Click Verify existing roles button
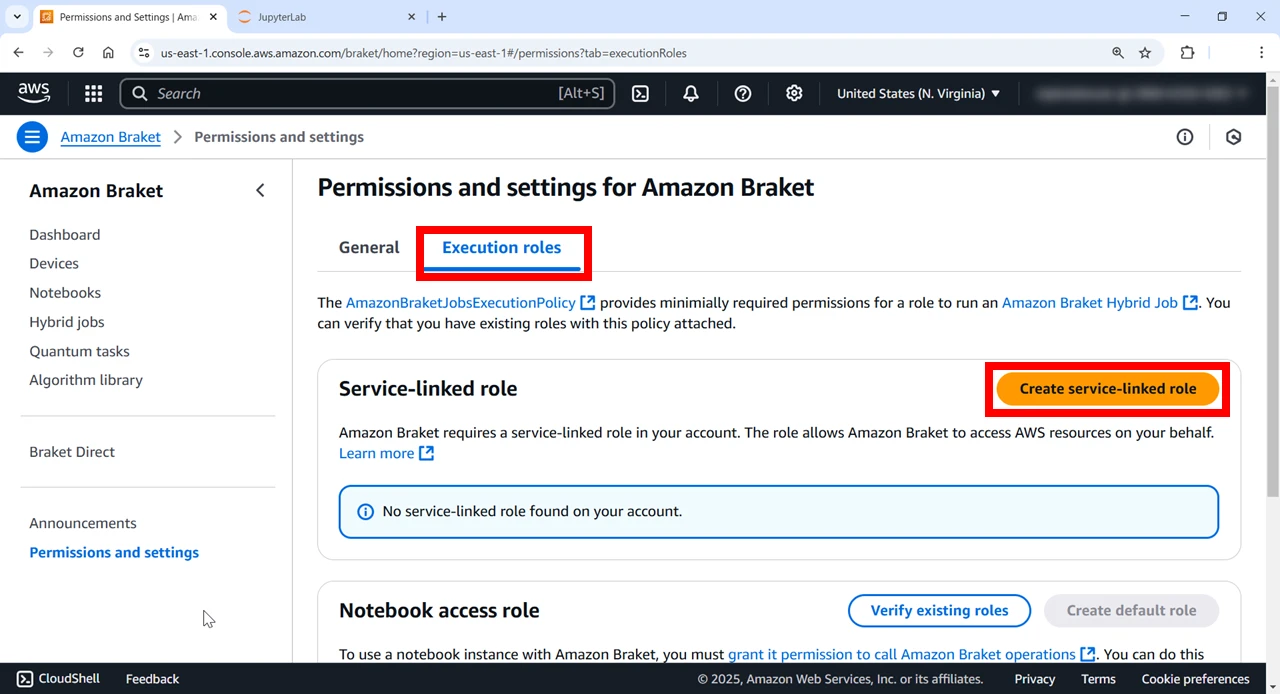1280x694 pixels. pos(939,611)
